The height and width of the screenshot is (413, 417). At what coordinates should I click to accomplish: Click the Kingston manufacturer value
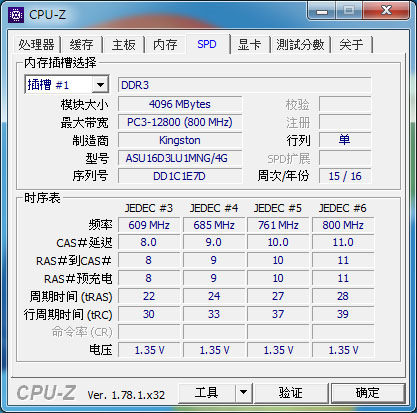coord(180,140)
